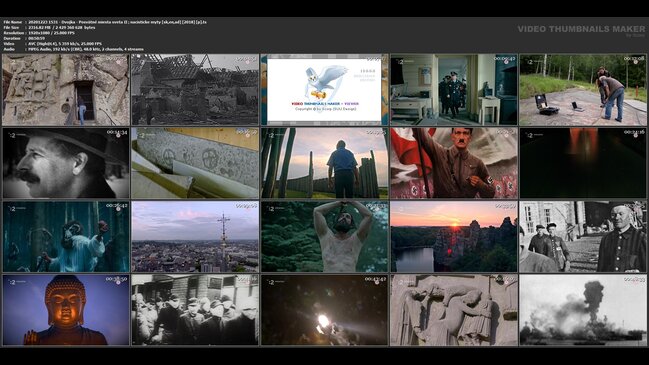Select the crowd of capped soldiers thumbnail
The image size is (649, 365).
(x=195, y=310)
